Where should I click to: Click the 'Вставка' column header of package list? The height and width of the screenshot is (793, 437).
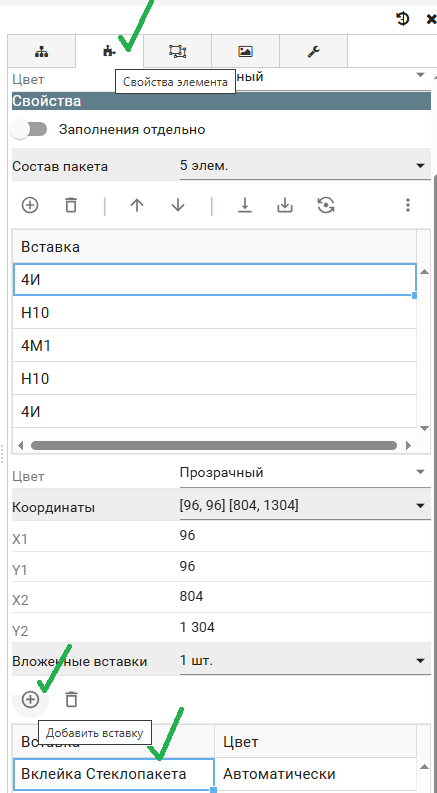click(x=214, y=247)
